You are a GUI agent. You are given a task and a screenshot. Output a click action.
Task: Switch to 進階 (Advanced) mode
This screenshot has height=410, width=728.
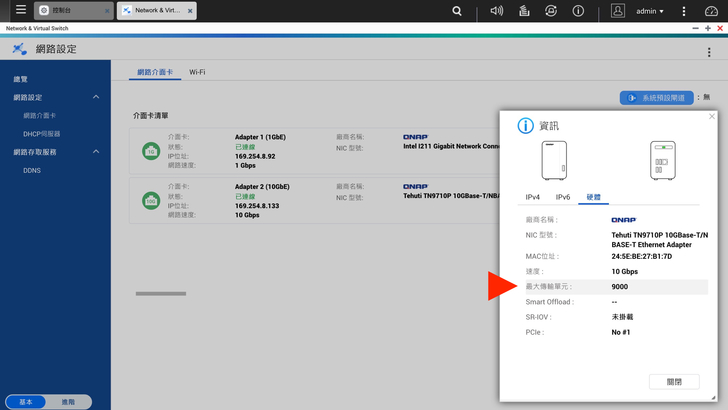click(x=68, y=401)
